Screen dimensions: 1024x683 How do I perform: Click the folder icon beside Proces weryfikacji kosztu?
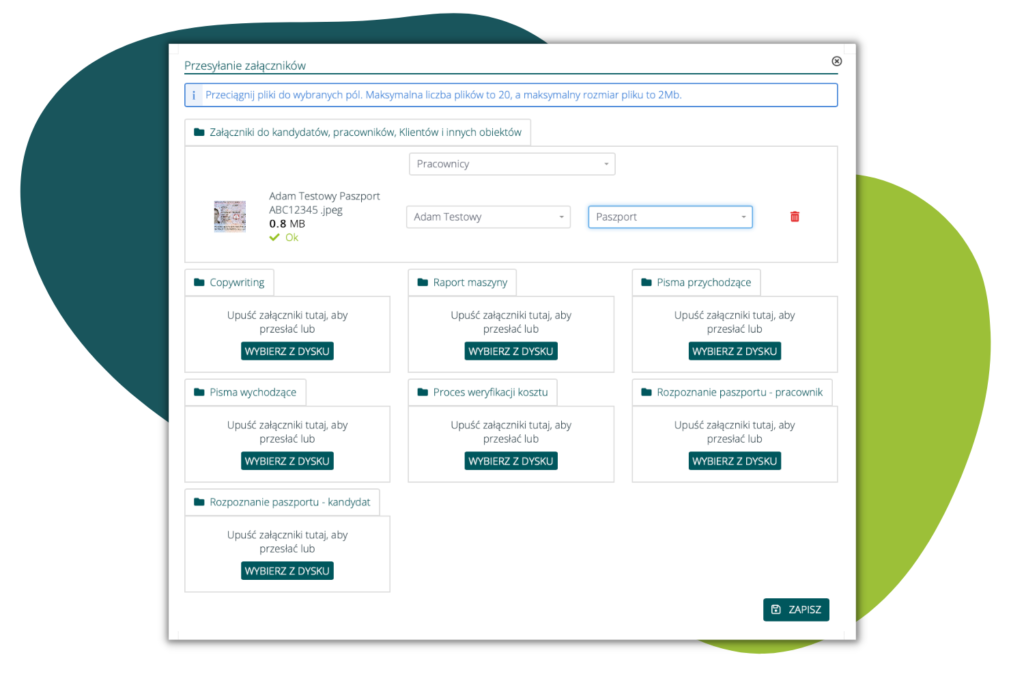[x=422, y=393]
